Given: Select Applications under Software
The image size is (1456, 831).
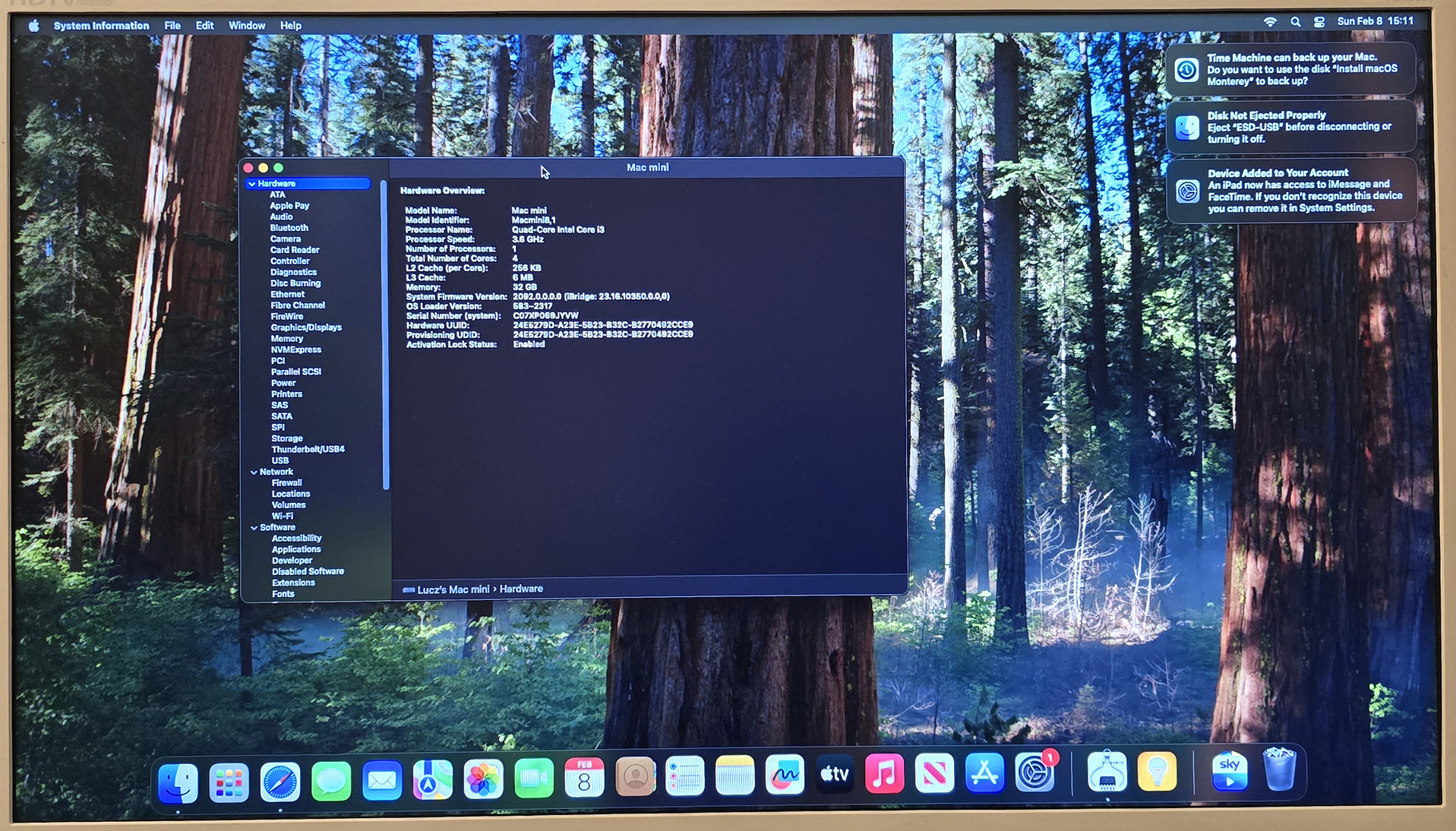Looking at the screenshot, I should pyautogui.click(x=296, y=549).
